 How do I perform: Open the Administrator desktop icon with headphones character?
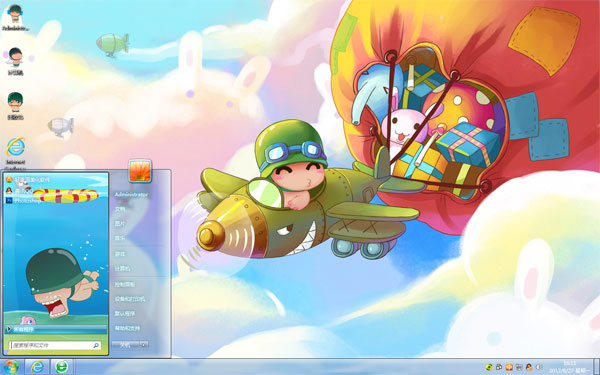point(15,17)
